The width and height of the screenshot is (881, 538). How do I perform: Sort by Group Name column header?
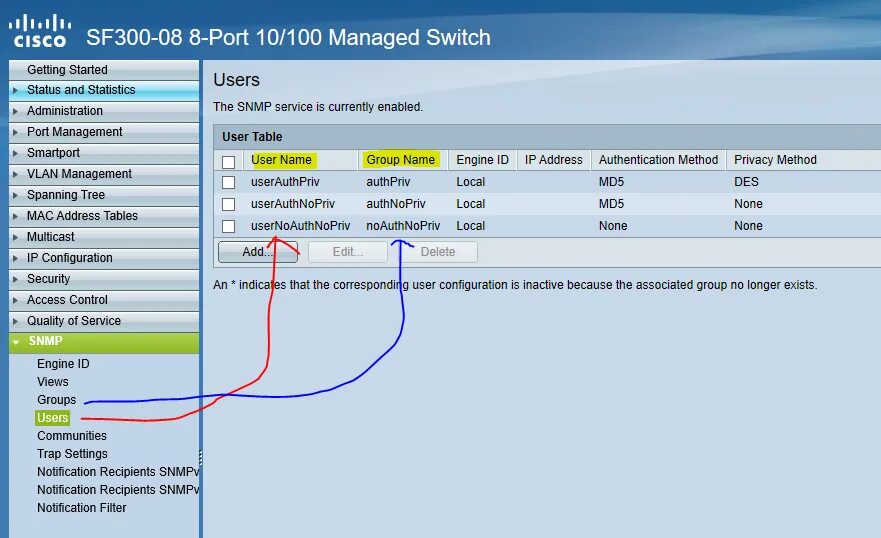(401, 160)
